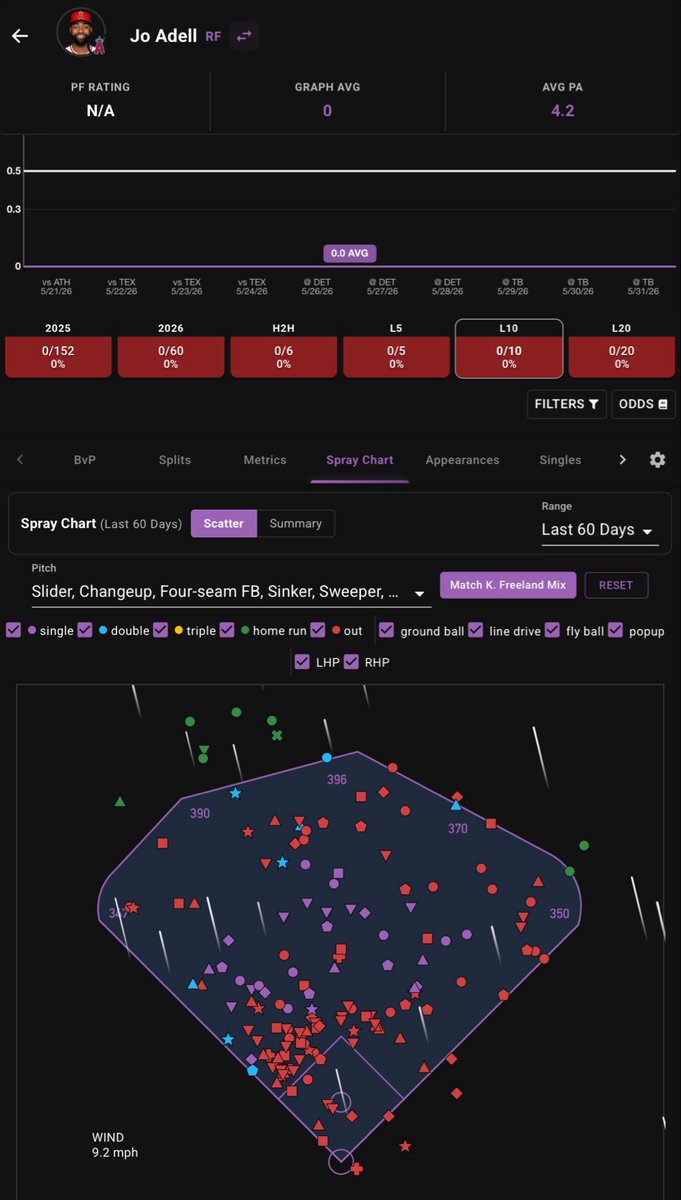Image resolution: width=681 pixels, height=1200 pixels.
Task: Open the FILTERS button
Action: coord(566,404)
